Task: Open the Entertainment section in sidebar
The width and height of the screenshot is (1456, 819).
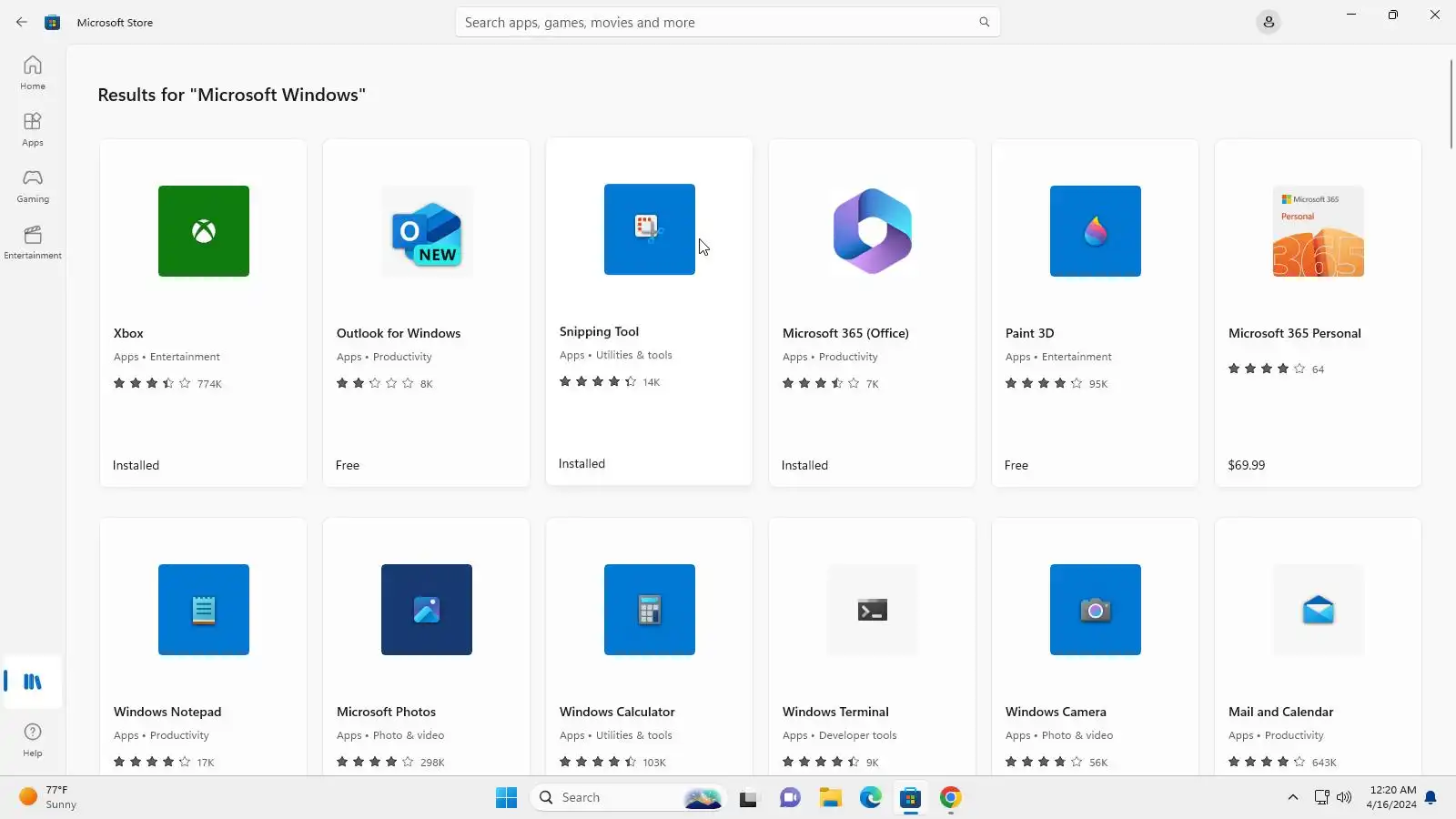Action: [33, 242]
